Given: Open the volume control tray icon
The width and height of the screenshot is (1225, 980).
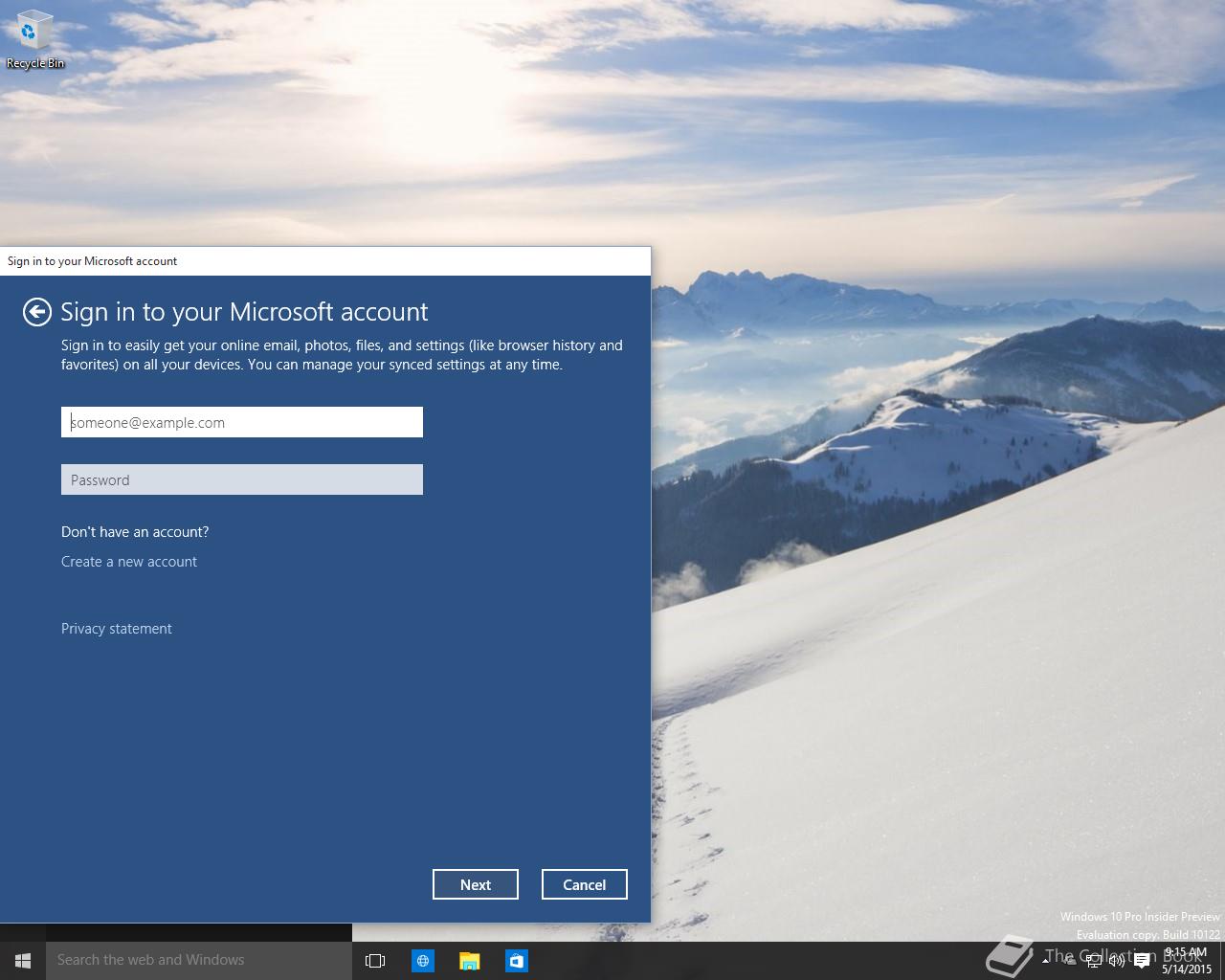Looking at the screenshot, I should click(1117, 961).
